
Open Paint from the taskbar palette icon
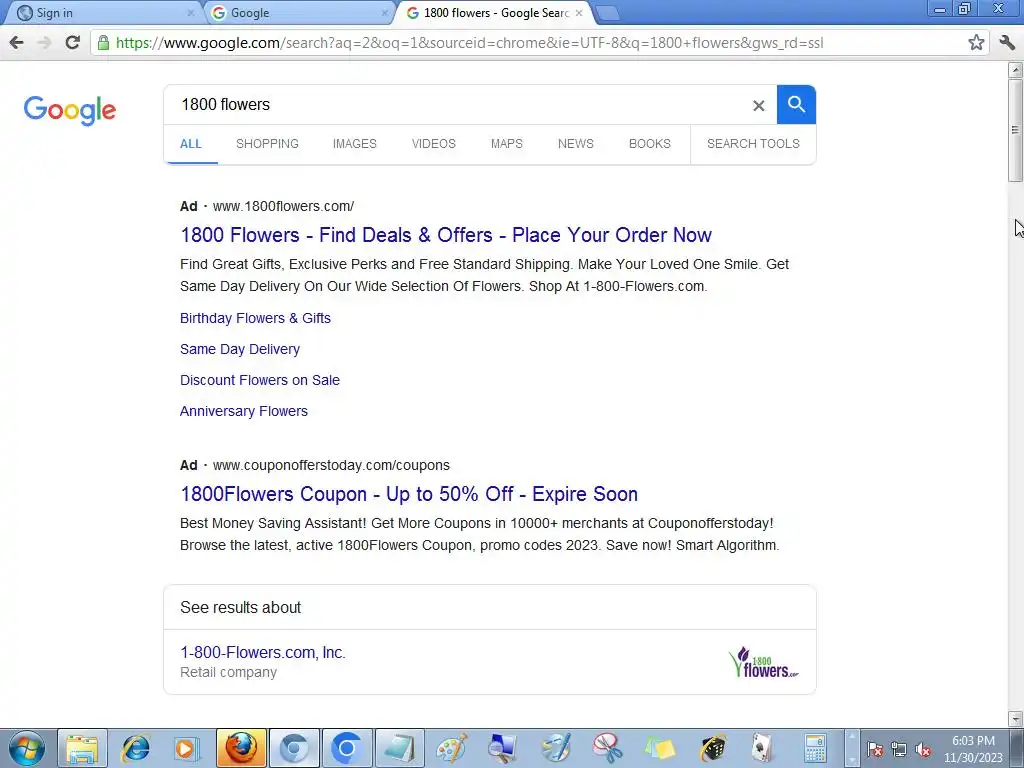click(x=451, y=748)
